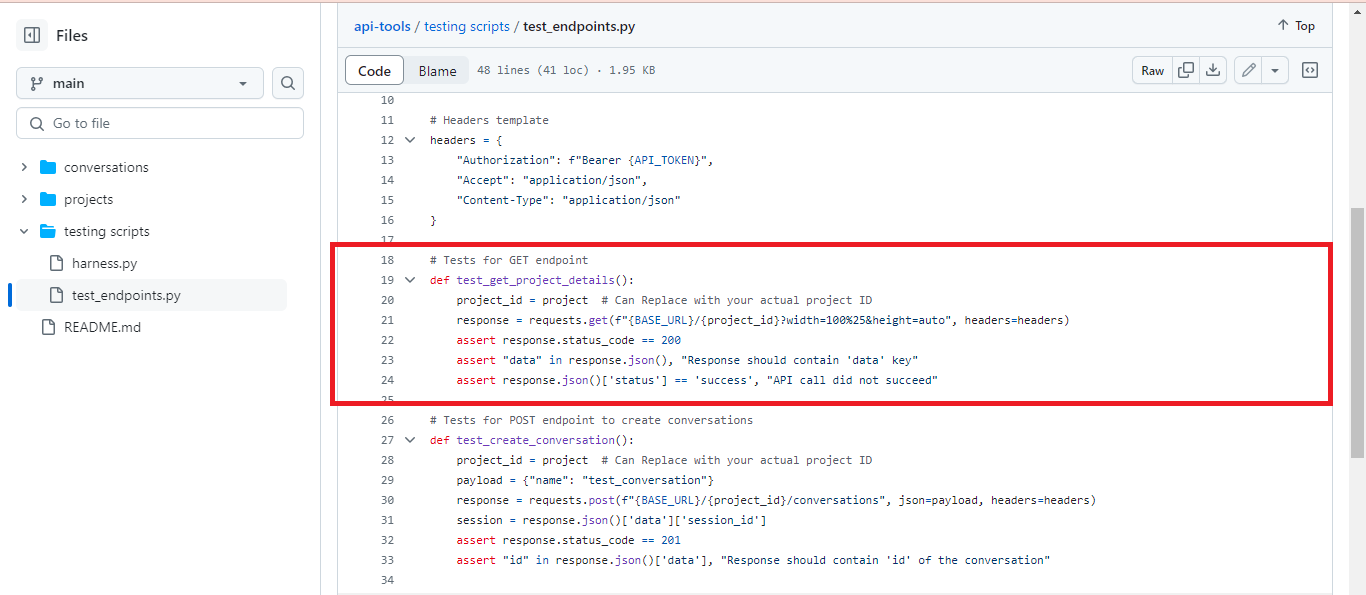Collapse the Files side panel

pyautogui.click(x=30, y=35)
